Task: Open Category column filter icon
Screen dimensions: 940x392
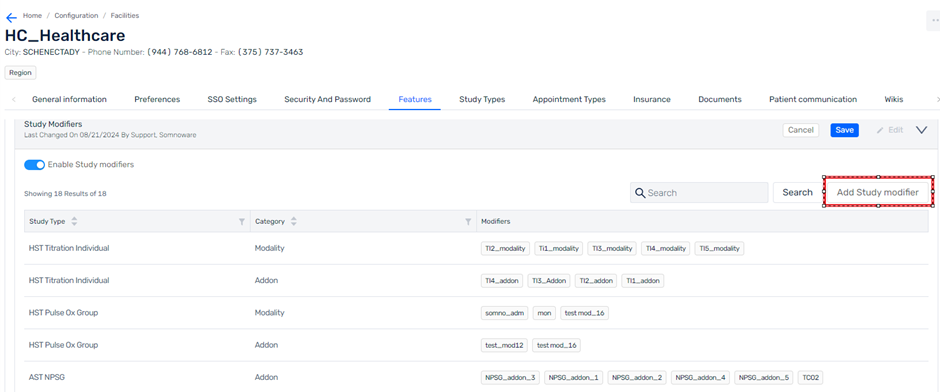Action: (468, 222)
